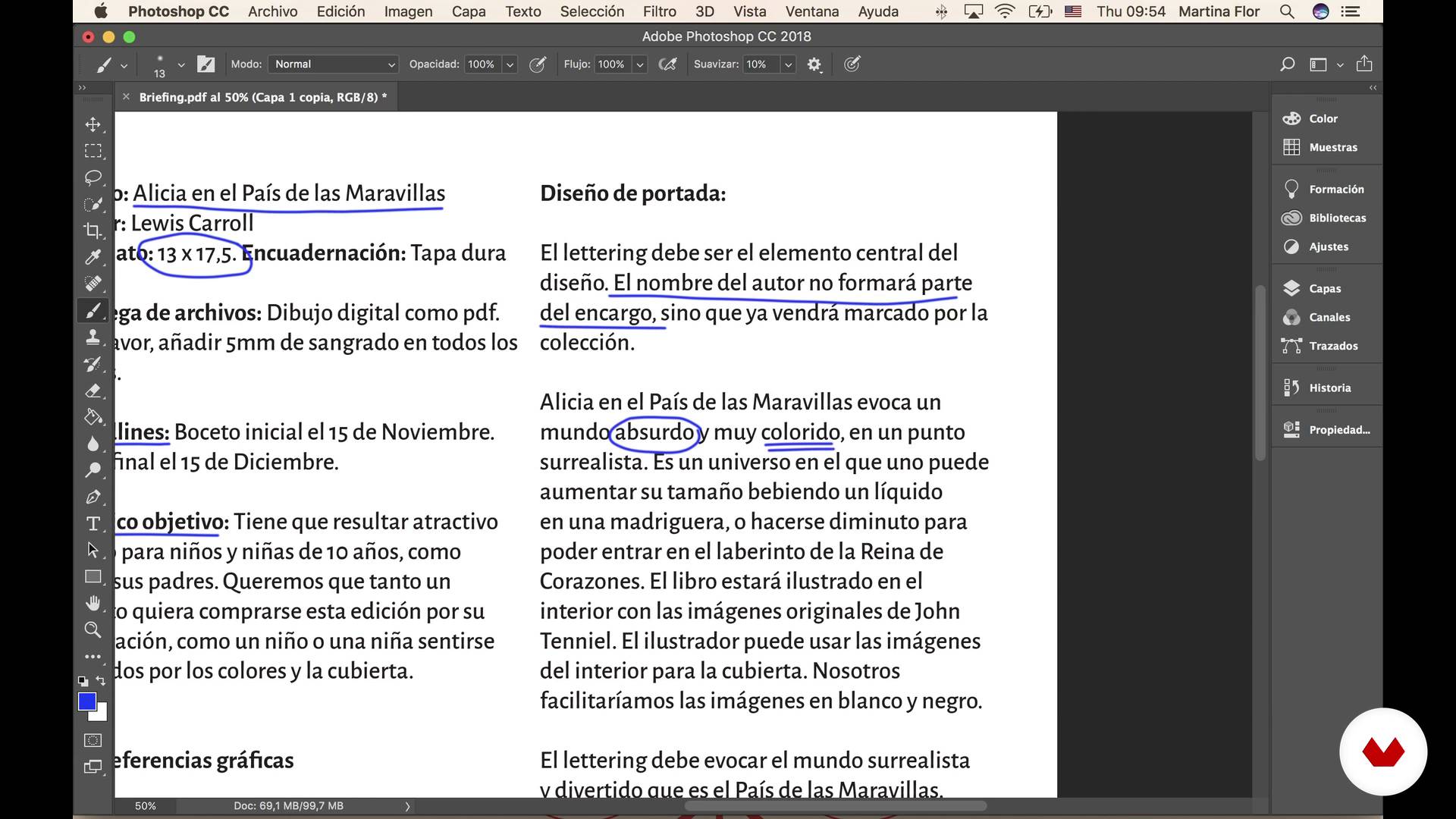
Task: Open the extra tools ellipsis menu
Action: [x=93, y=656]
